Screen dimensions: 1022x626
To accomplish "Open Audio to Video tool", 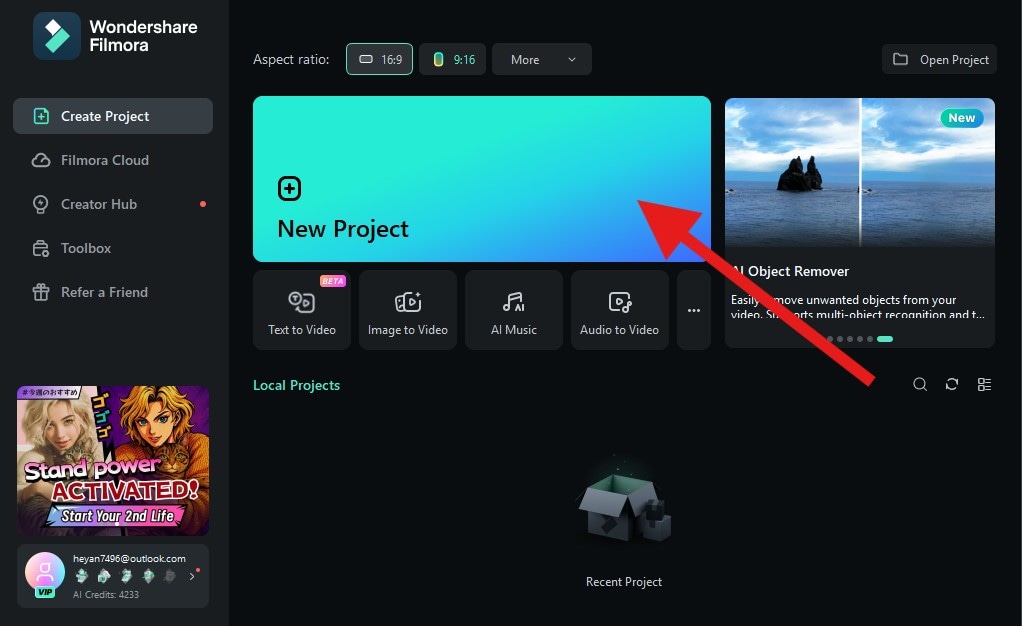I will point(620,310).
